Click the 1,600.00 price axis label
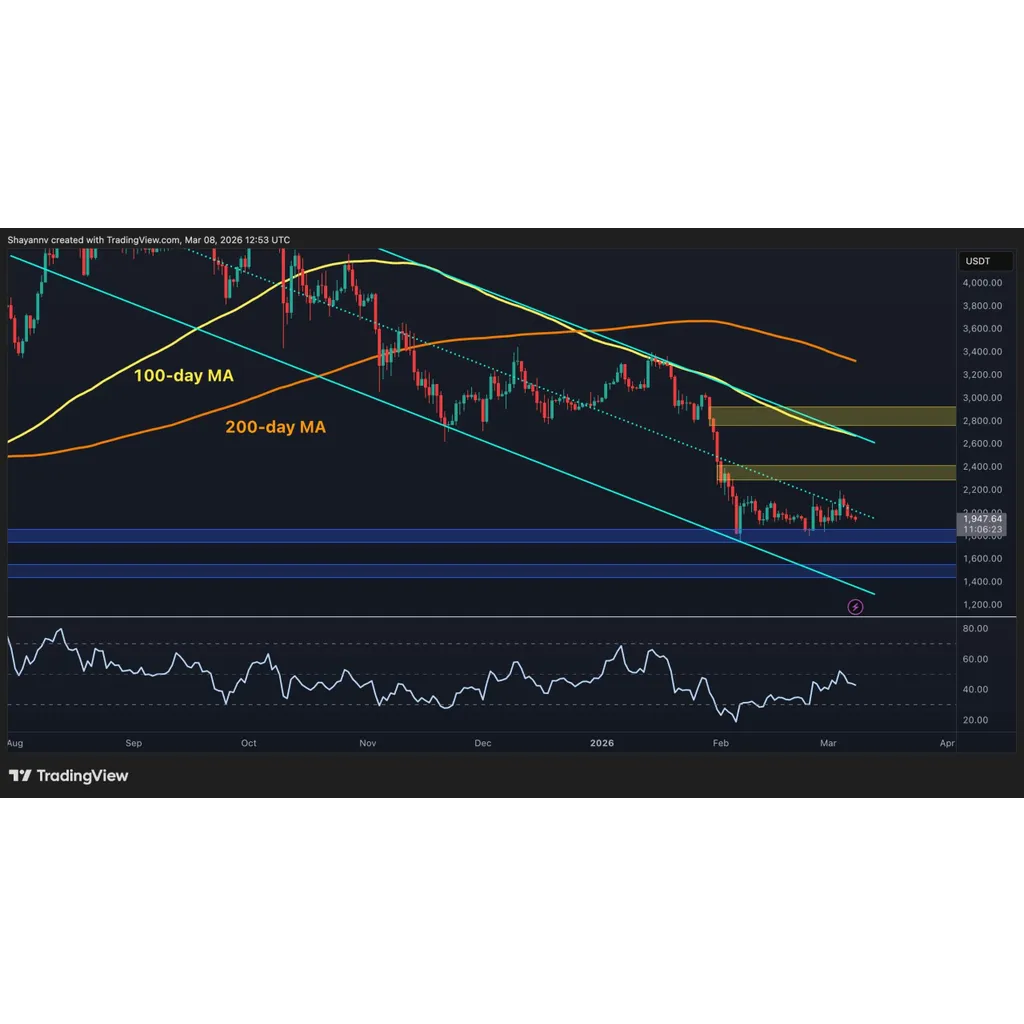 pyautogui.click(x=982, y=558)
